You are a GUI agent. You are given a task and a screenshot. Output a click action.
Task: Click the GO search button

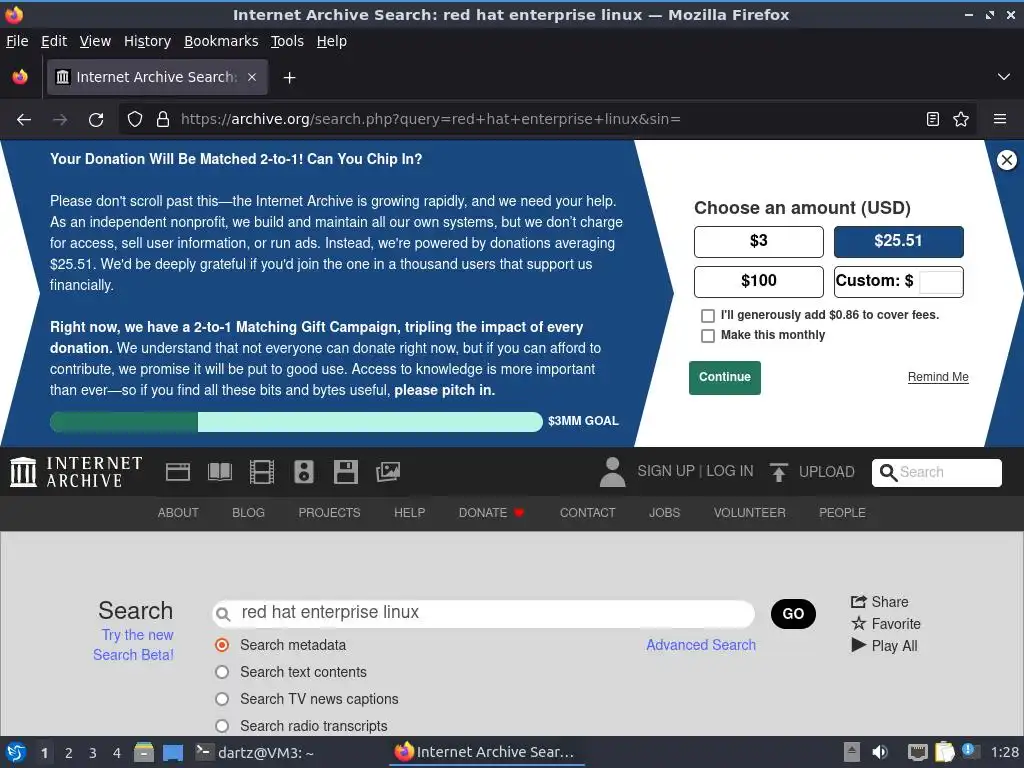tap(793, 614)
